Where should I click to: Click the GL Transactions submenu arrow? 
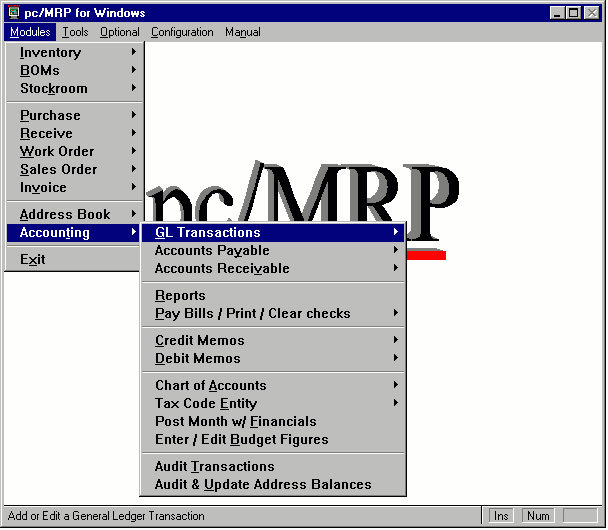(x=396, y=231)
